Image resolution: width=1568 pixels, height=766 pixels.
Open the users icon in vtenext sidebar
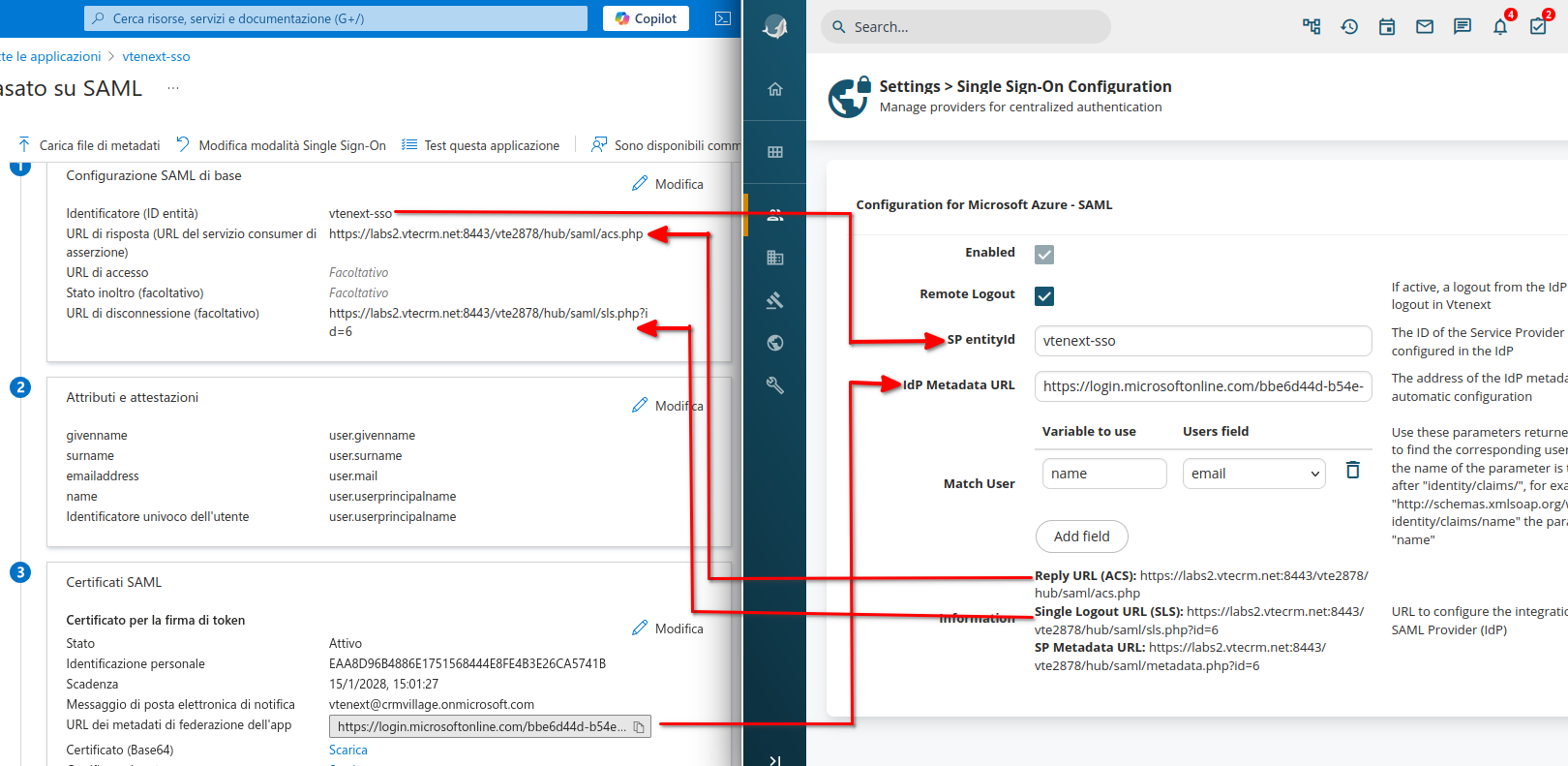point(775,215)
